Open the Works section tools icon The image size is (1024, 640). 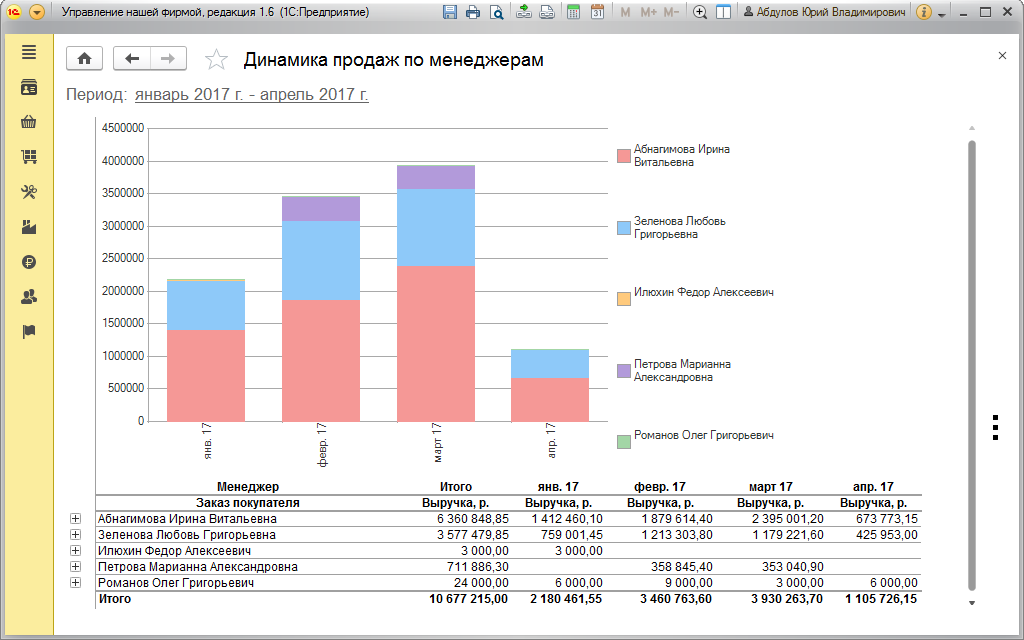pos(29,192)
